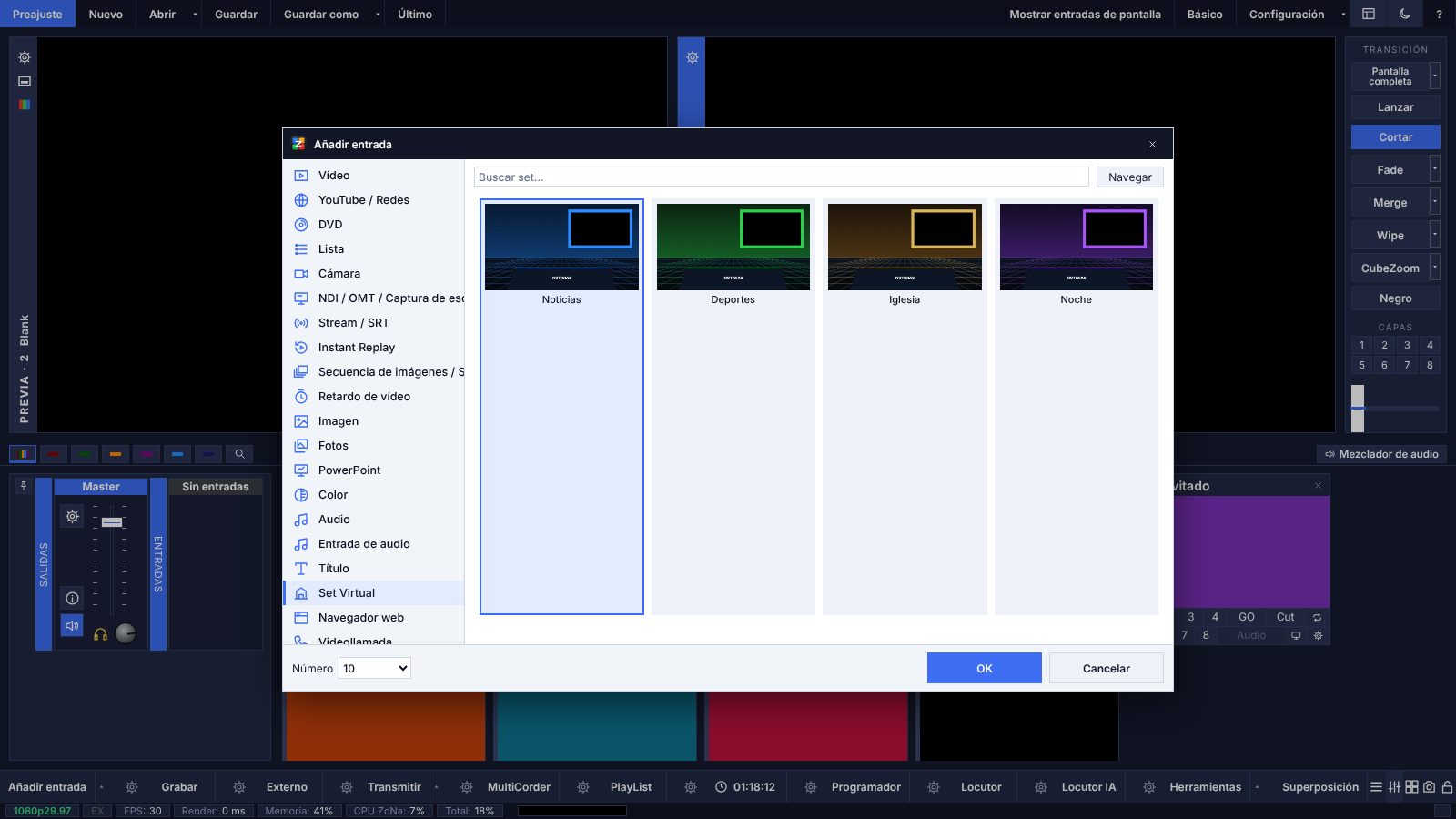Open the Fade transition options arrow
Image resolution: width=1456 pixels, height=819 pixels.
1435,169
